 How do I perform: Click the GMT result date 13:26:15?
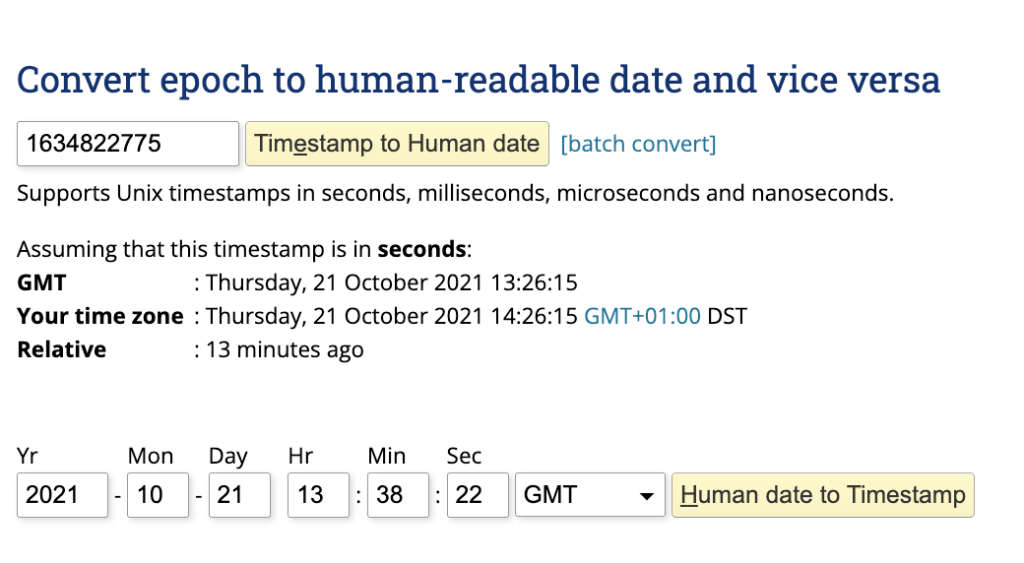392,283
